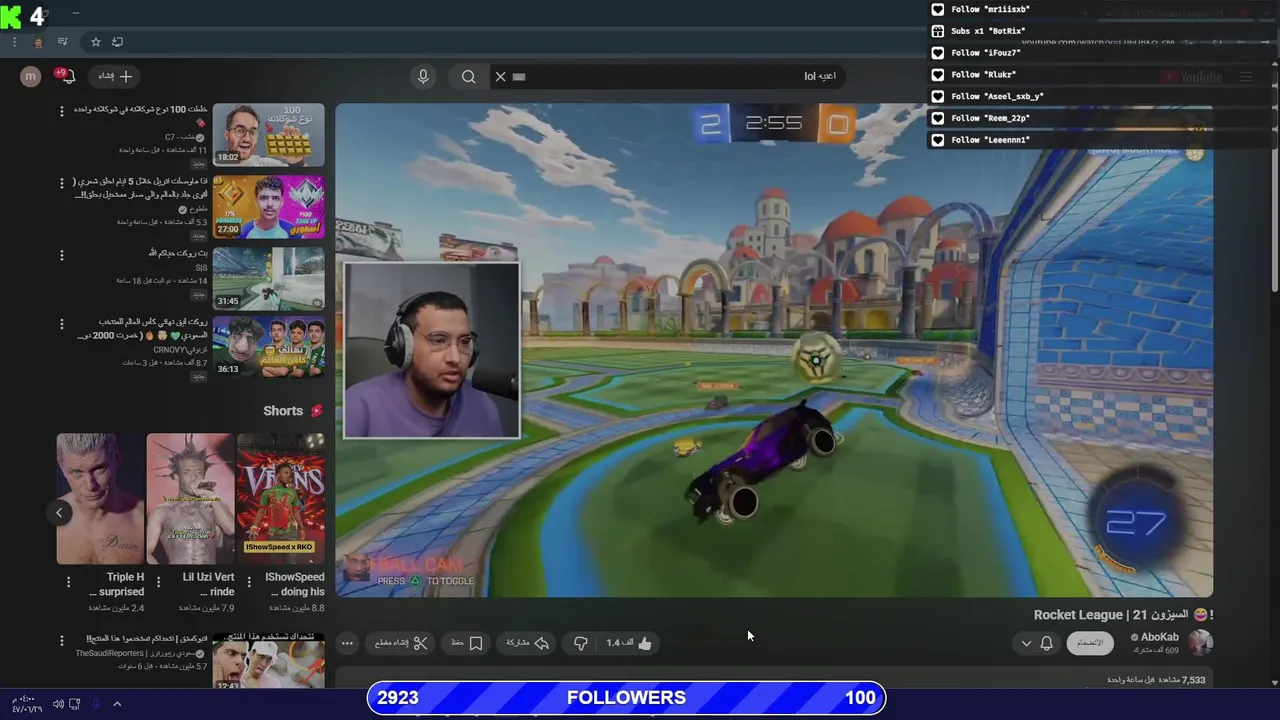
Task: Open the 18:02 video thumbnail
Action: coord(268,135)
